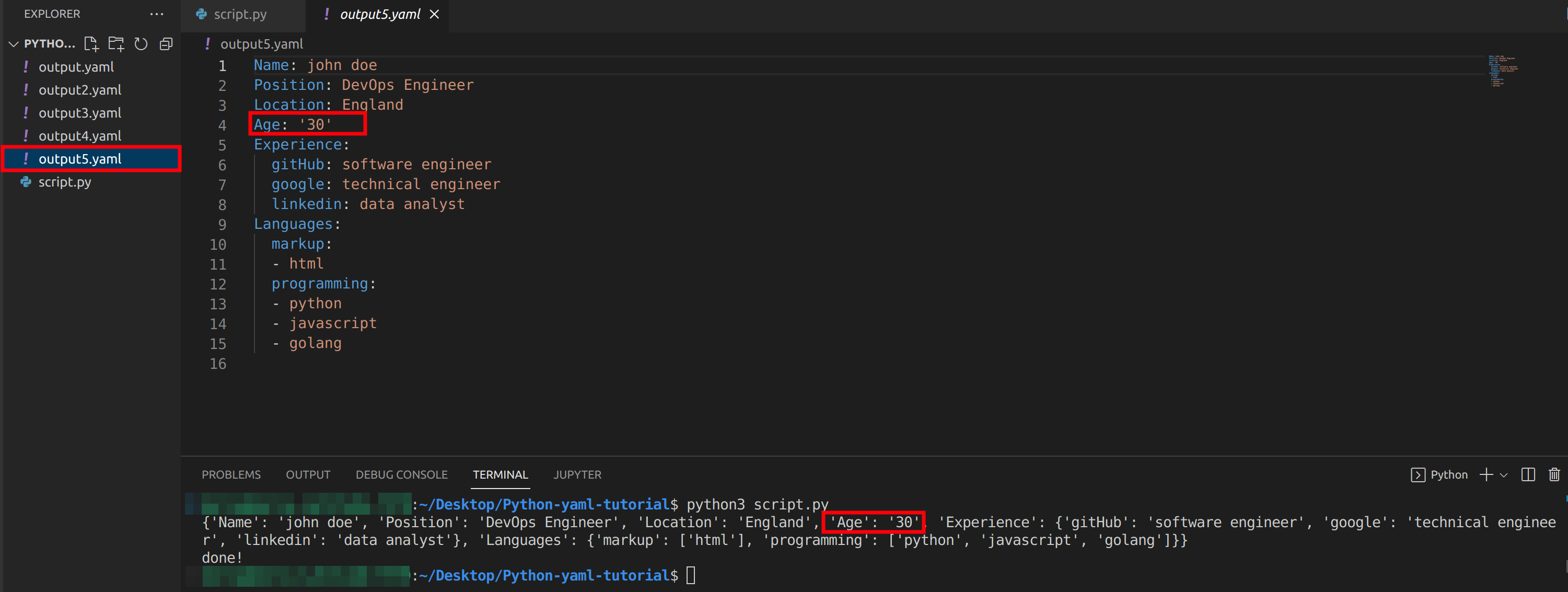Create a new folder in the Explorer
The image size is (1568, 592).
tap(115, 43)
